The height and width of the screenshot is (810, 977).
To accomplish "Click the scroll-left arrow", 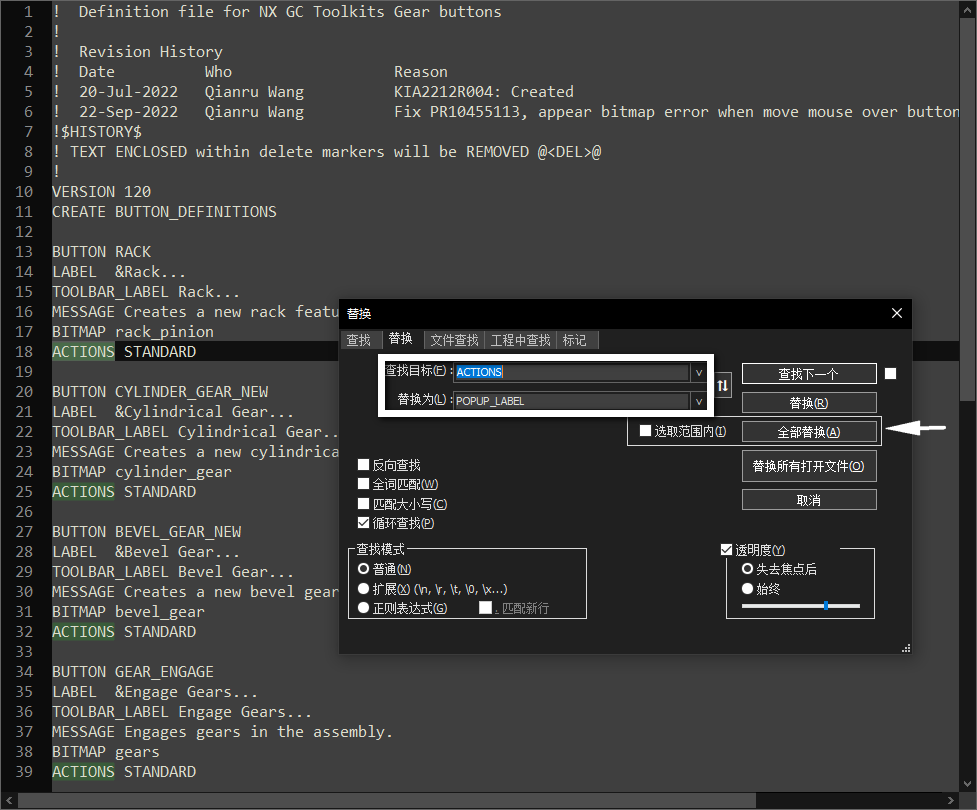I will click(x=9, y=800).
